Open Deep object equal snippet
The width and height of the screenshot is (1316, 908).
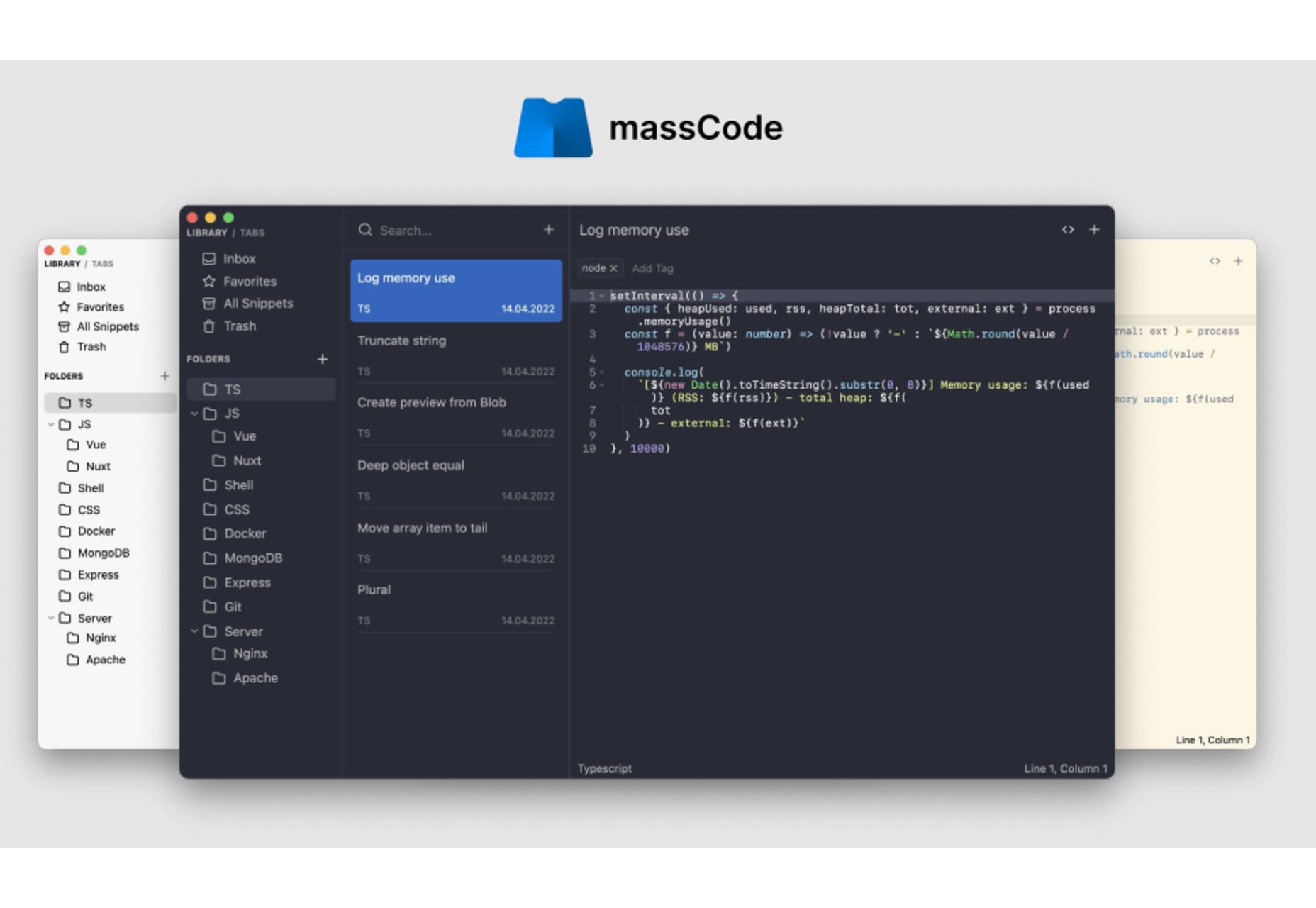pyautogui.click(x=456, y=479)
